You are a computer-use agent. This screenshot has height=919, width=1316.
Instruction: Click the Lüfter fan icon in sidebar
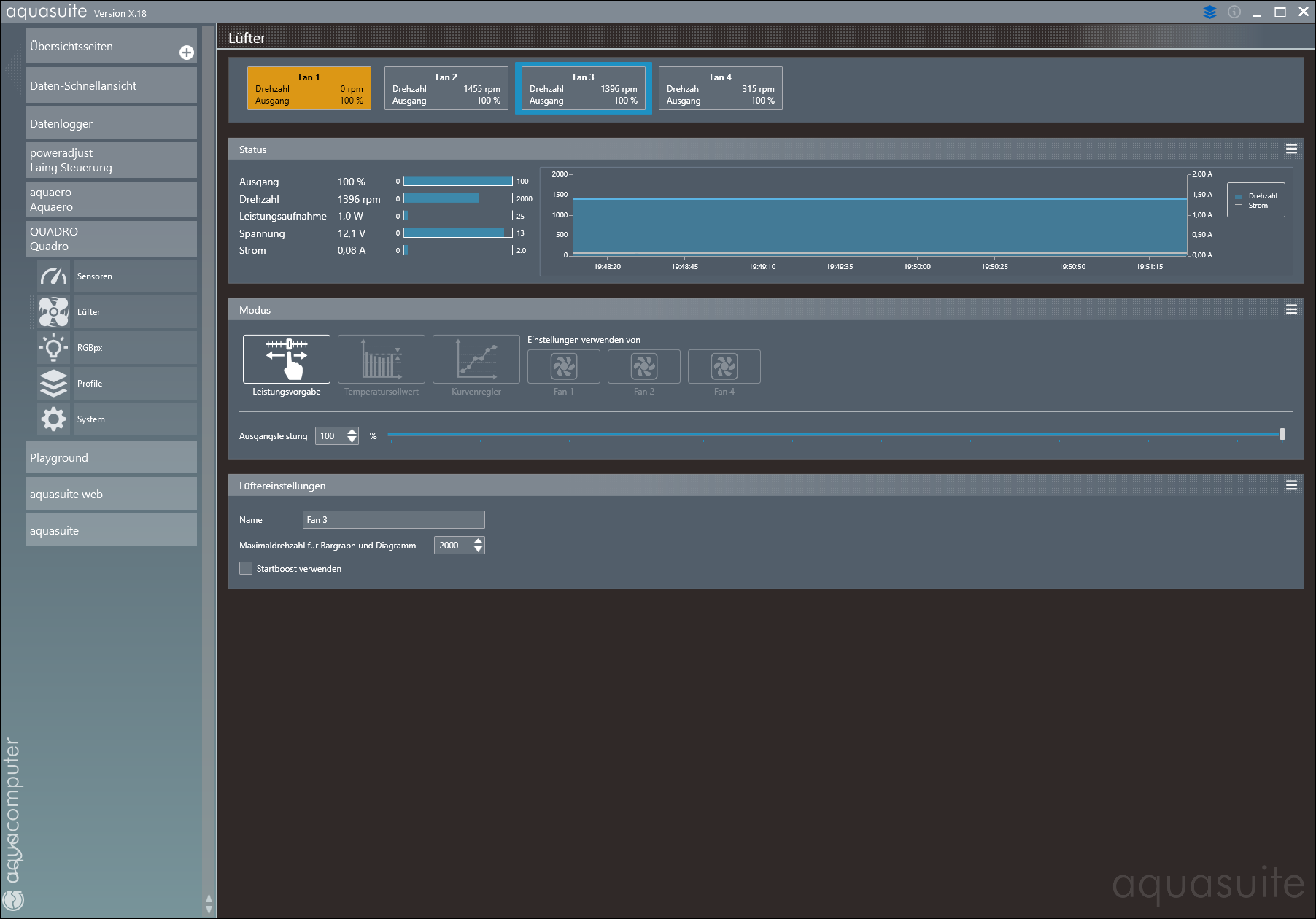point(53,312)
